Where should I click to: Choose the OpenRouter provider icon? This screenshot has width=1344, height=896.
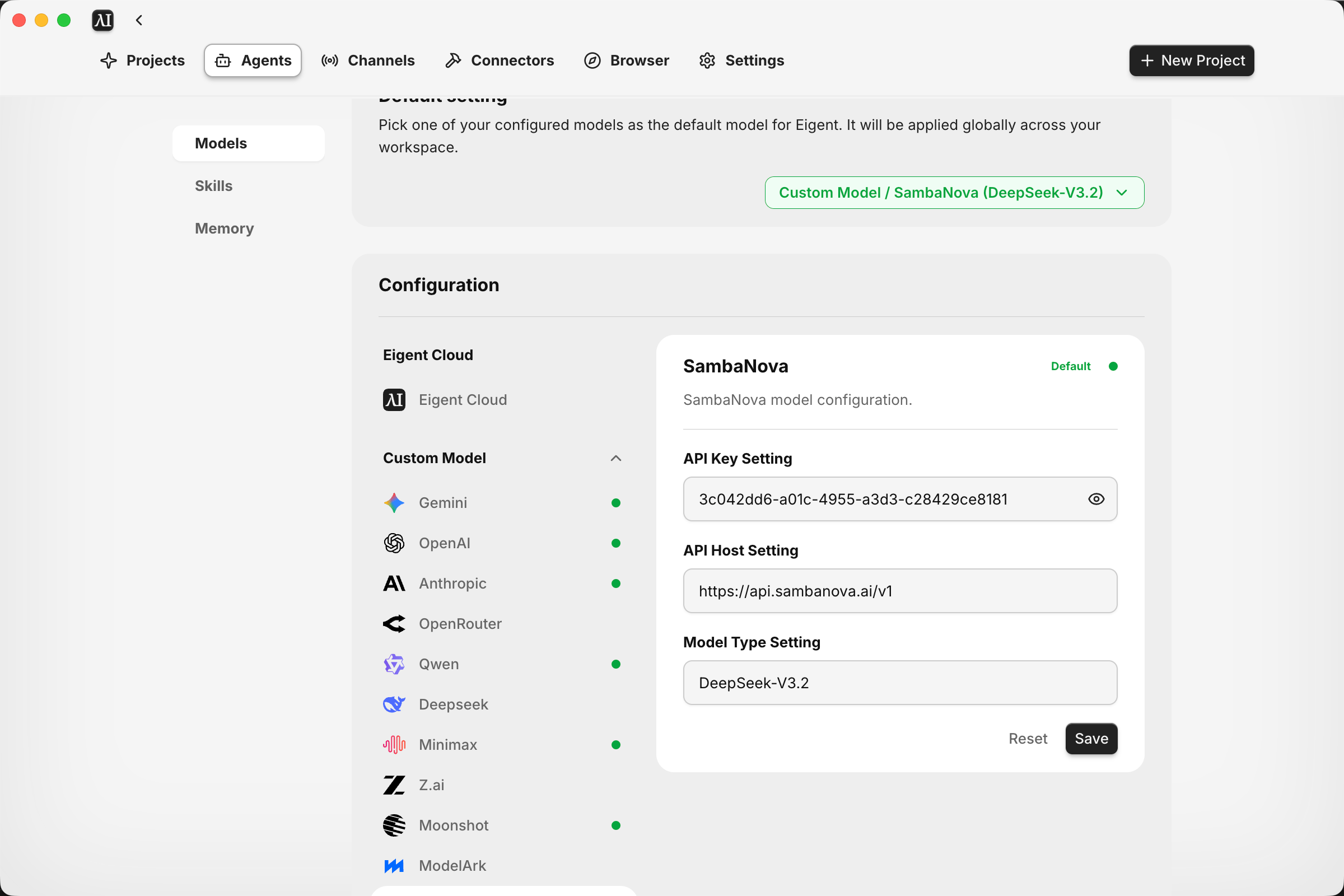pos(394,623)
